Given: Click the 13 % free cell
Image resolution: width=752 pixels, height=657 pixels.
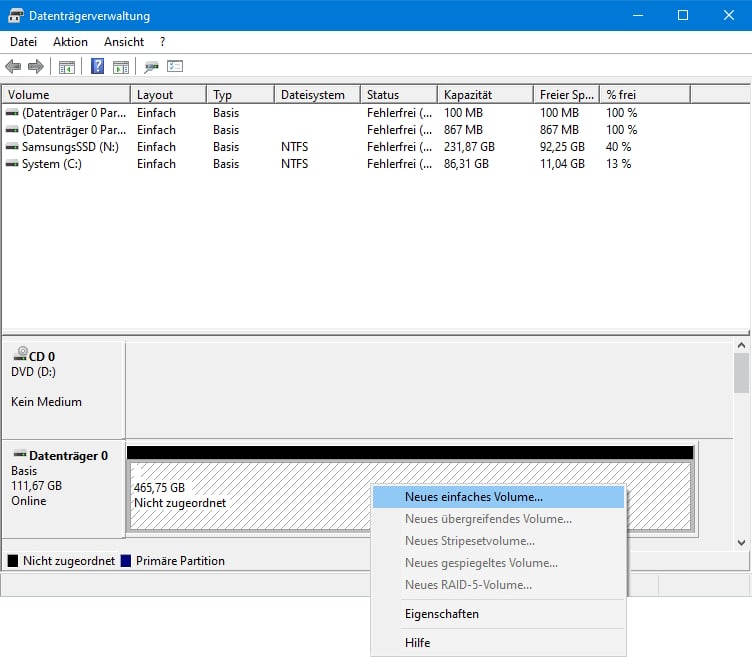Looking at the screenshot, I should pyautogui.click(x=618, y=164).
